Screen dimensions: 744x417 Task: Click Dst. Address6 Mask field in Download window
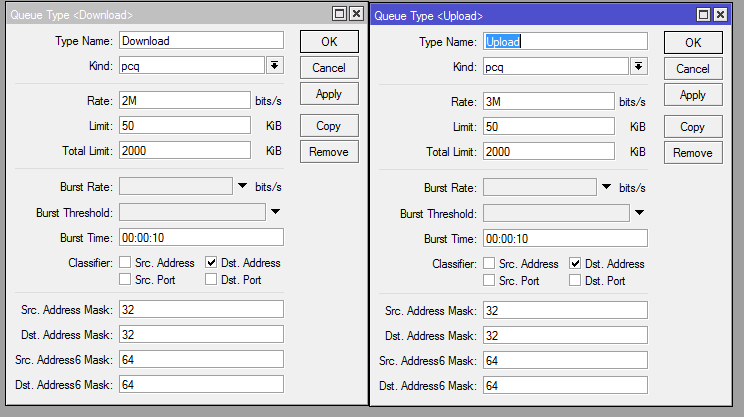[x=201, y=385]
